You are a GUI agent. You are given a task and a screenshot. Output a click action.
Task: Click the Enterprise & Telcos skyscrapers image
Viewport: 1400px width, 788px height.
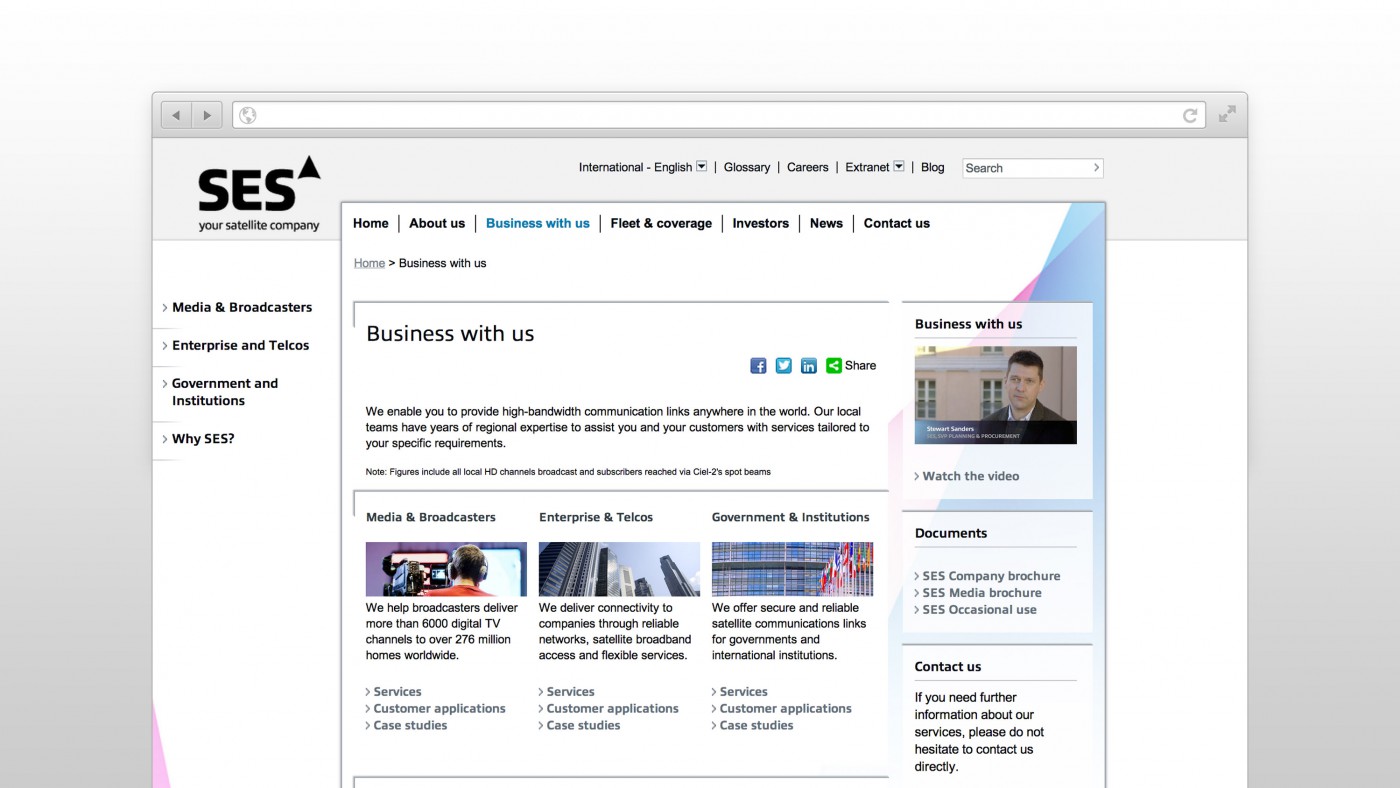[619, 569]
